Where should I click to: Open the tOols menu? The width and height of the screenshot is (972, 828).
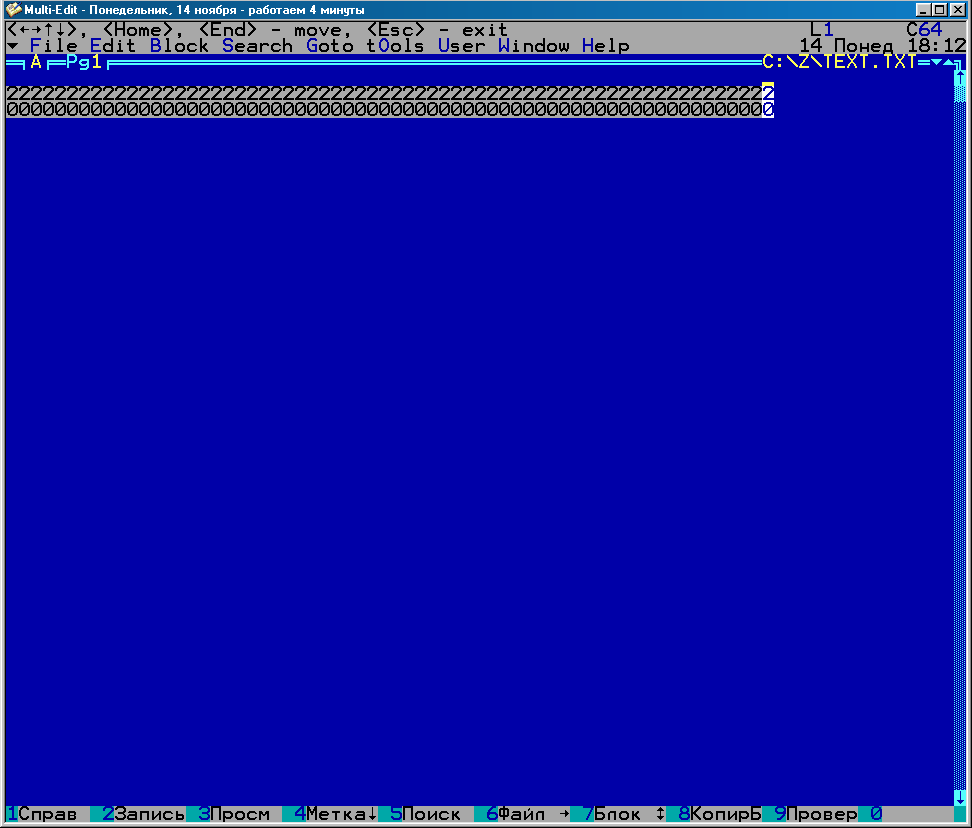pyautogui.click(x=395, y=46)
